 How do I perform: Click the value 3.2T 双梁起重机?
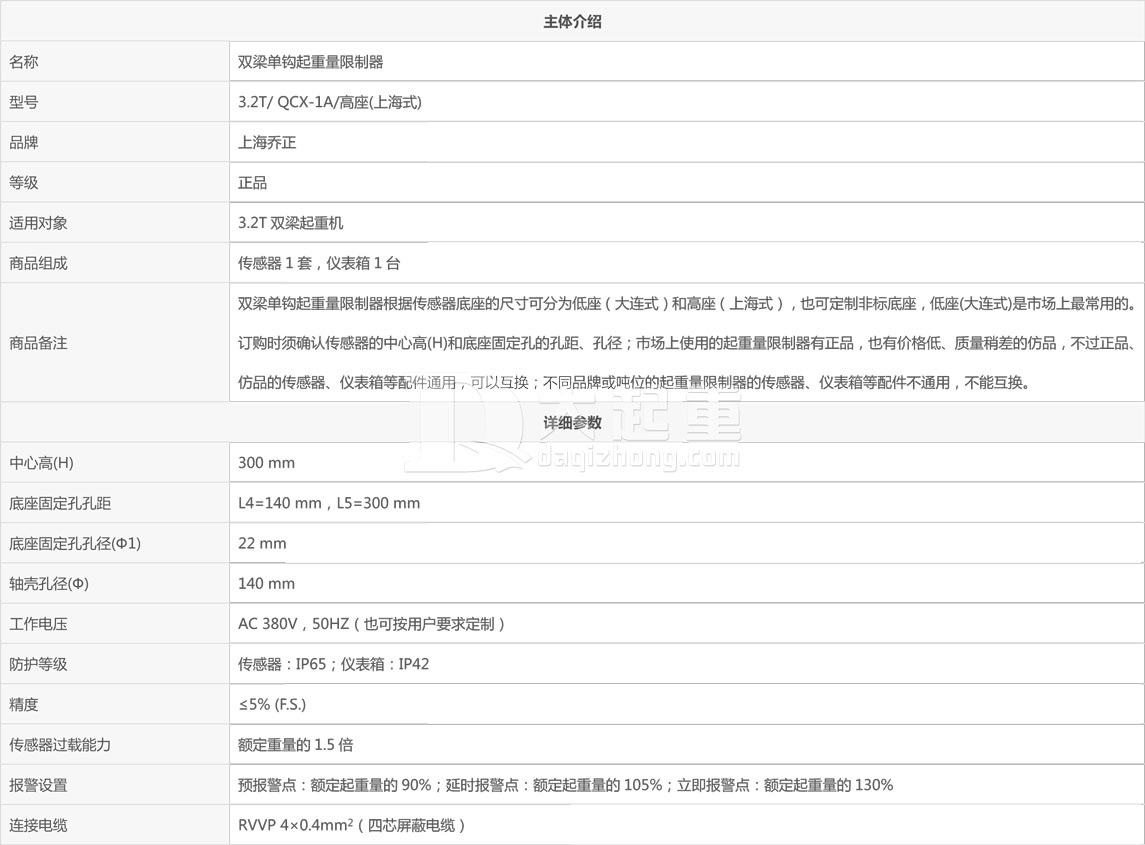[291, 223]
